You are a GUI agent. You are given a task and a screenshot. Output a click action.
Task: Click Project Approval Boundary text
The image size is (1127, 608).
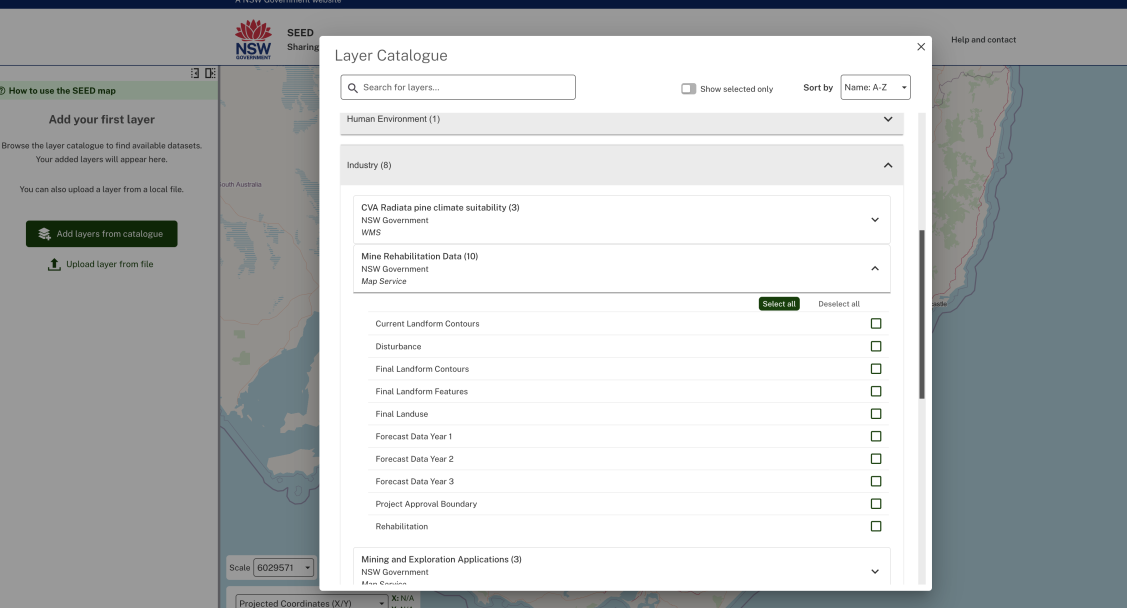[x=426, y=504]
